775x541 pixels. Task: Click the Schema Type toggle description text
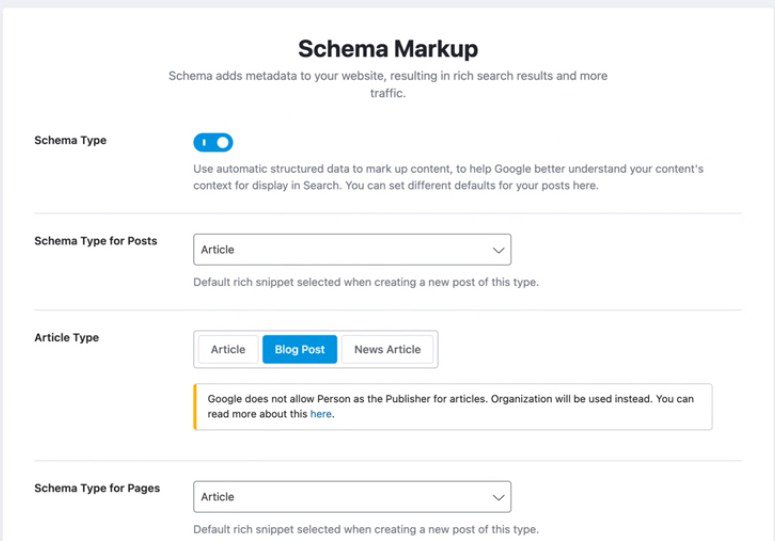(448, 177)
